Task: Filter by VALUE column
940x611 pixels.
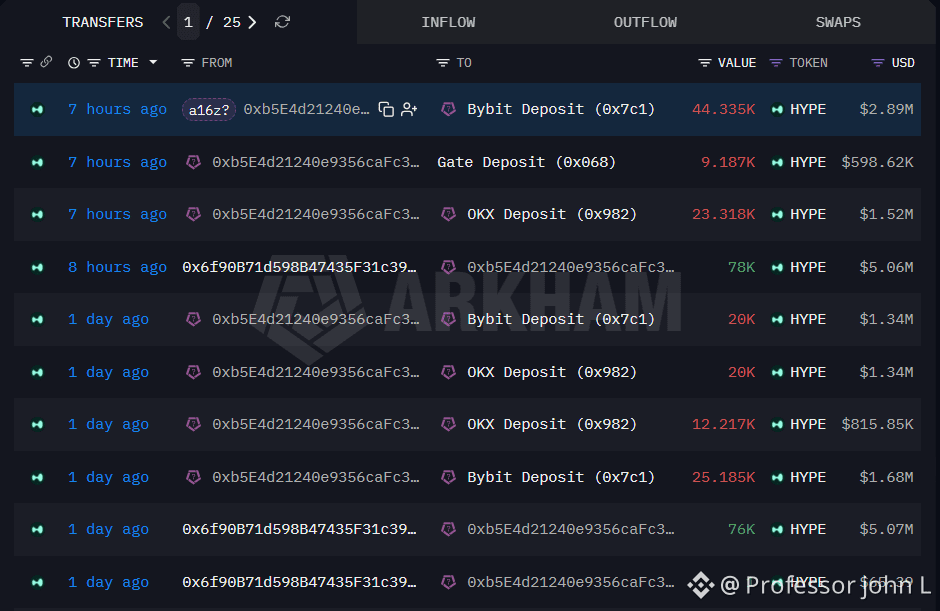Action: tap(705, 62)
